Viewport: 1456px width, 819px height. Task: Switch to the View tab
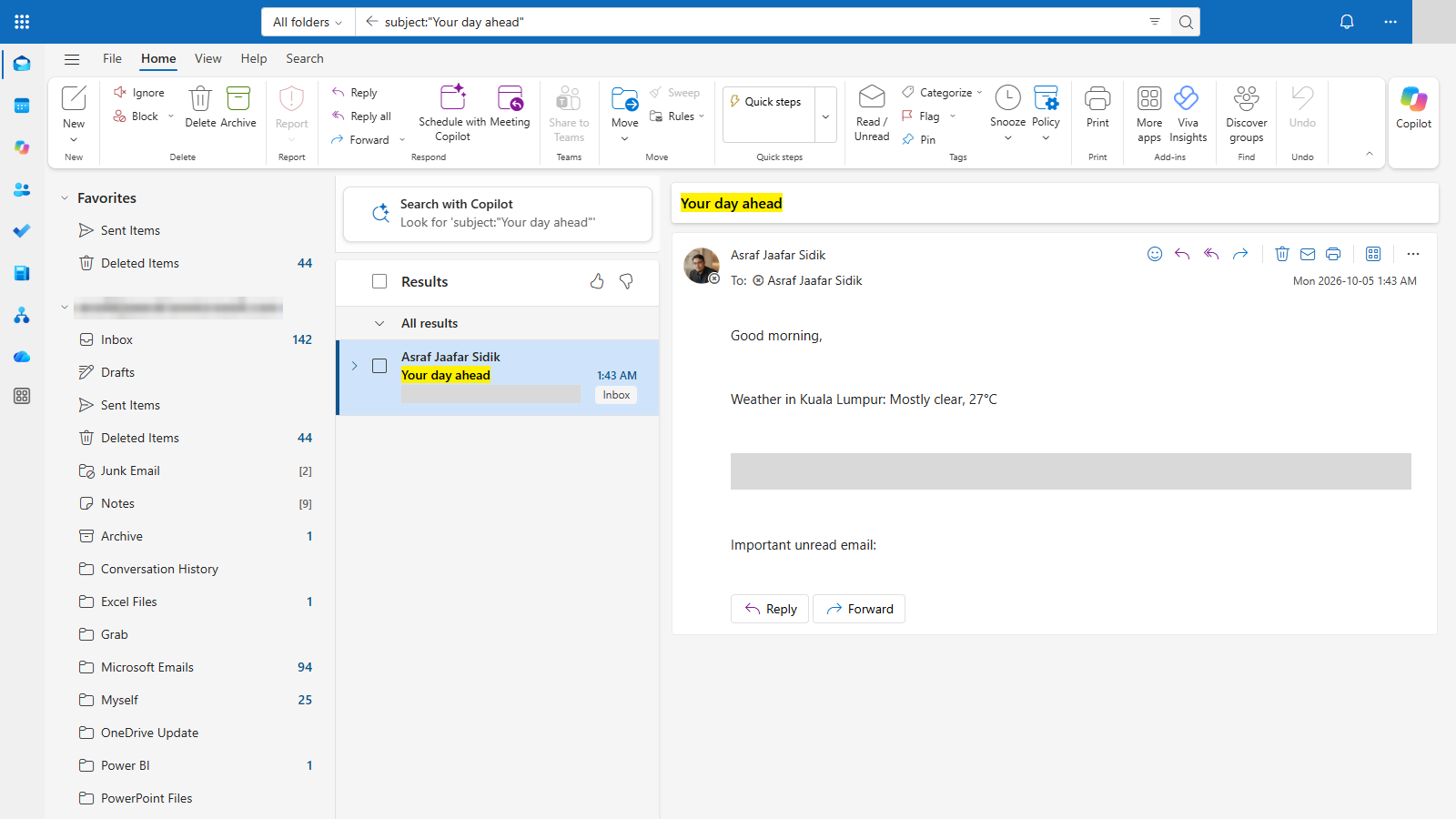tap(207, 58)
